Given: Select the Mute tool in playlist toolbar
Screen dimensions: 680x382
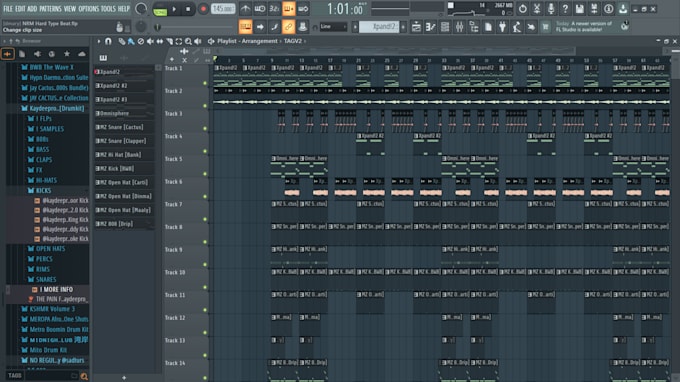Looking at the screenshot, I should [150, 41].
